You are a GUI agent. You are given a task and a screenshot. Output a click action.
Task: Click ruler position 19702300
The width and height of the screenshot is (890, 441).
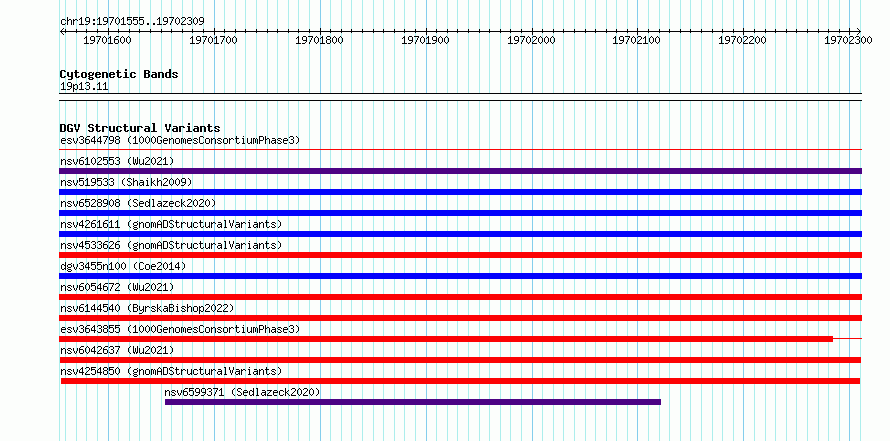coord(848,40)
